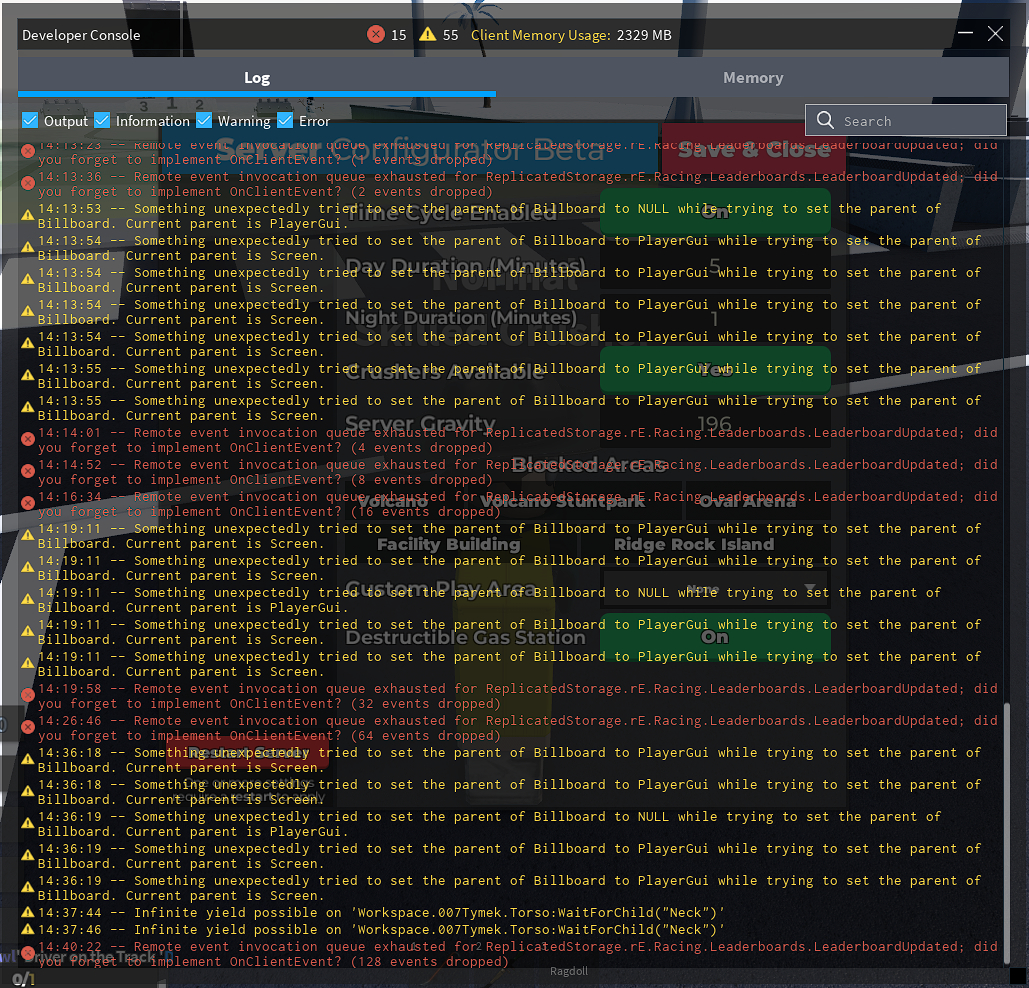Click warning icon beside 14:37:44 Infinite yield entry
The height and width of the screenshot is (988, 1029).
coord(28,913)
